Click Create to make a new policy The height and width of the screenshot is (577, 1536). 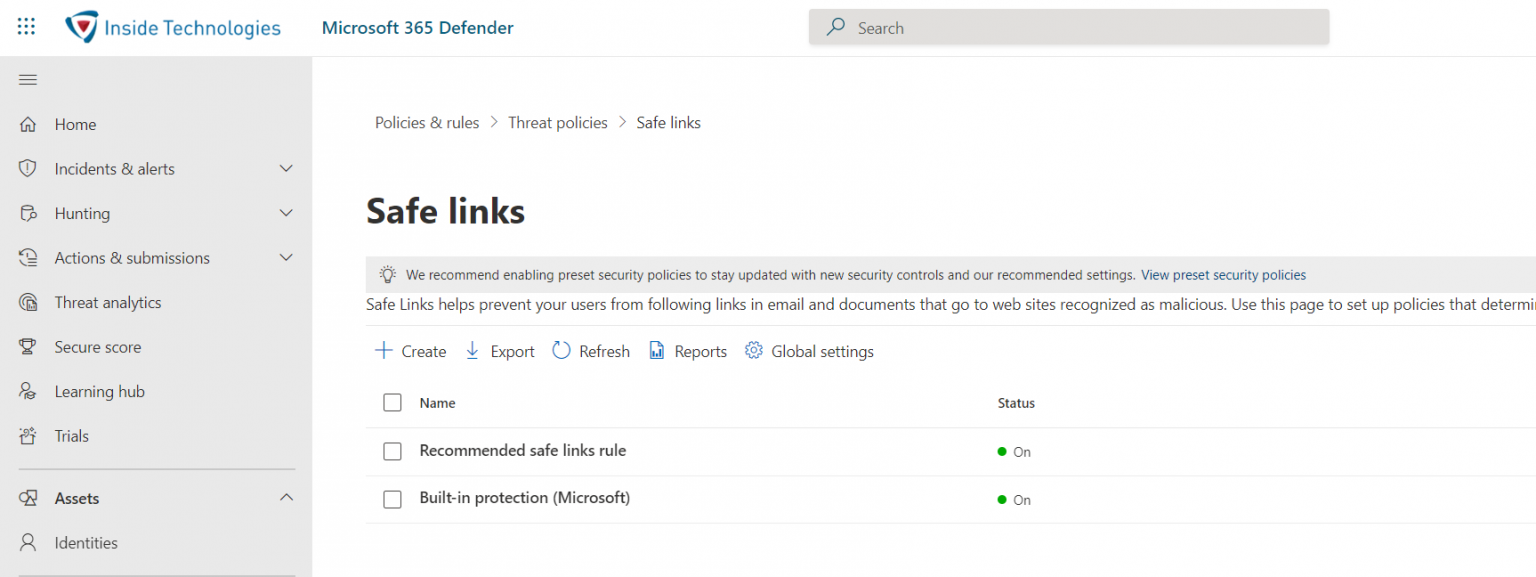[410, 350]
